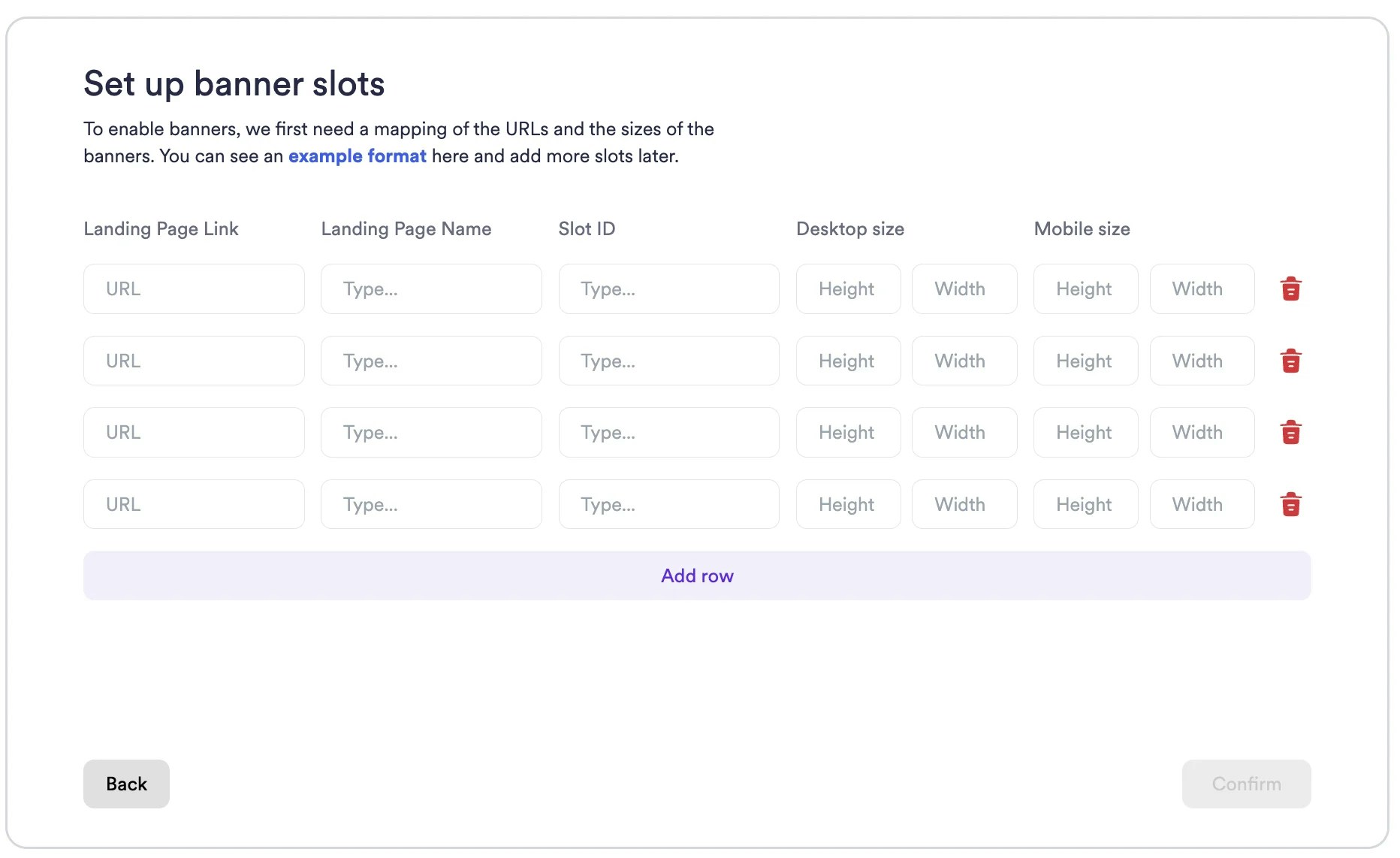The image size is (1400, 858).
Task: Delete the third banner slot row
Action: 1291,432
